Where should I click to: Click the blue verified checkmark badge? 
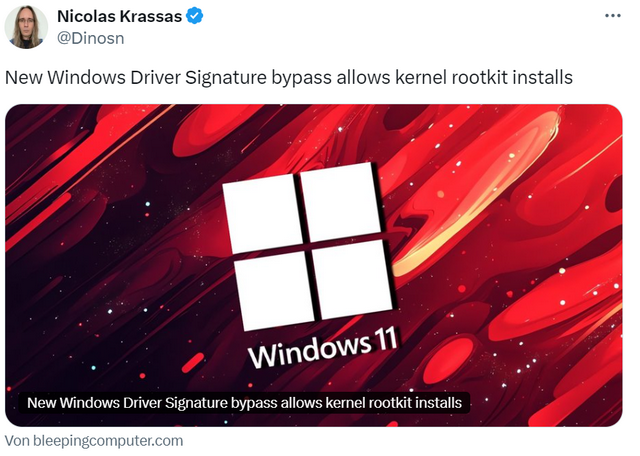(195, 16)
